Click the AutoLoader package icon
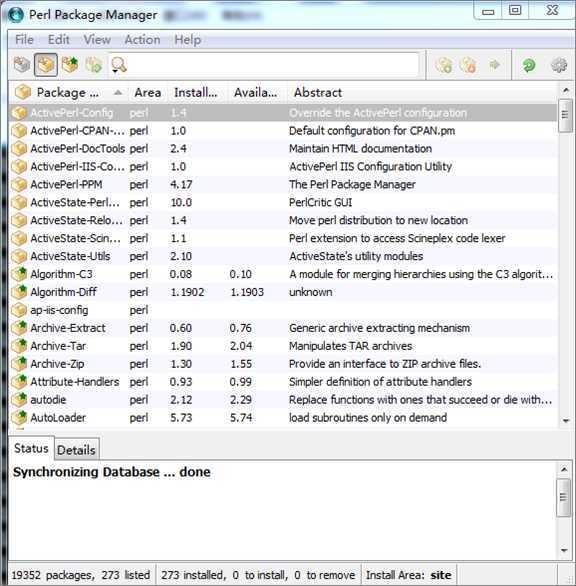Screen dimensions: 576x586 [x=19, y=417]
